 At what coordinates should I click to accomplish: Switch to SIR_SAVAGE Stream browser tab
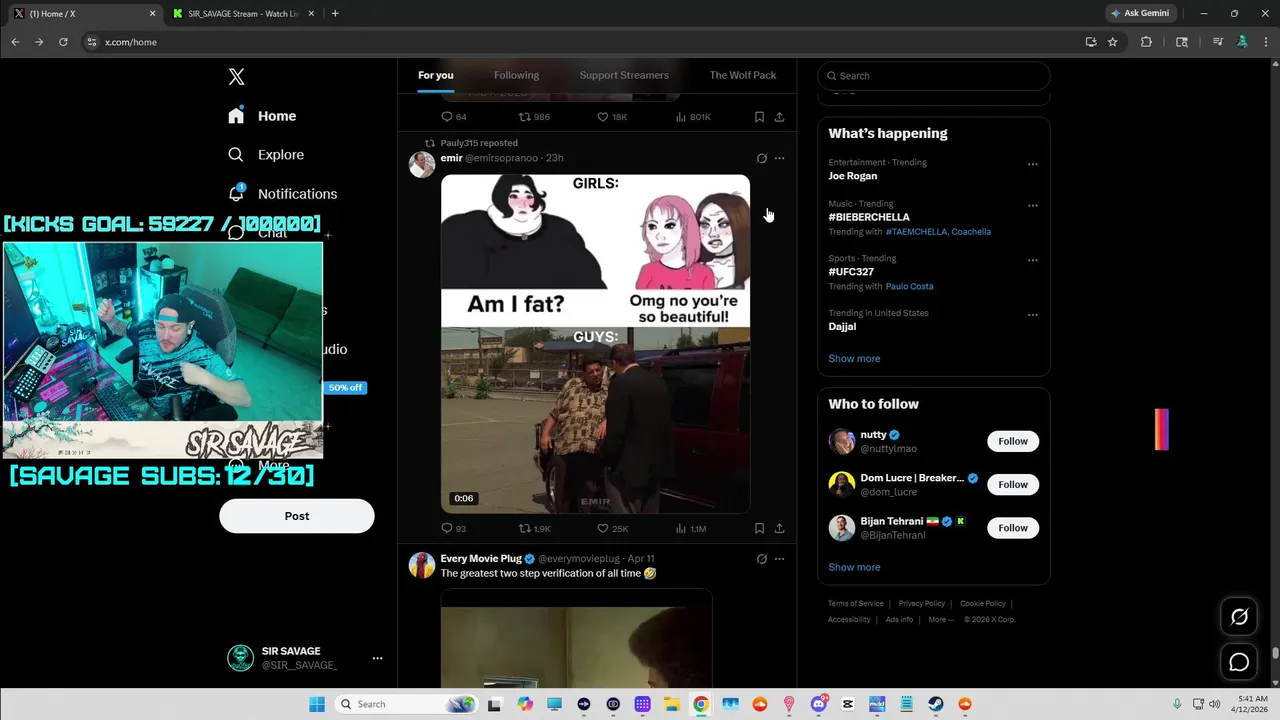(243, 14)
